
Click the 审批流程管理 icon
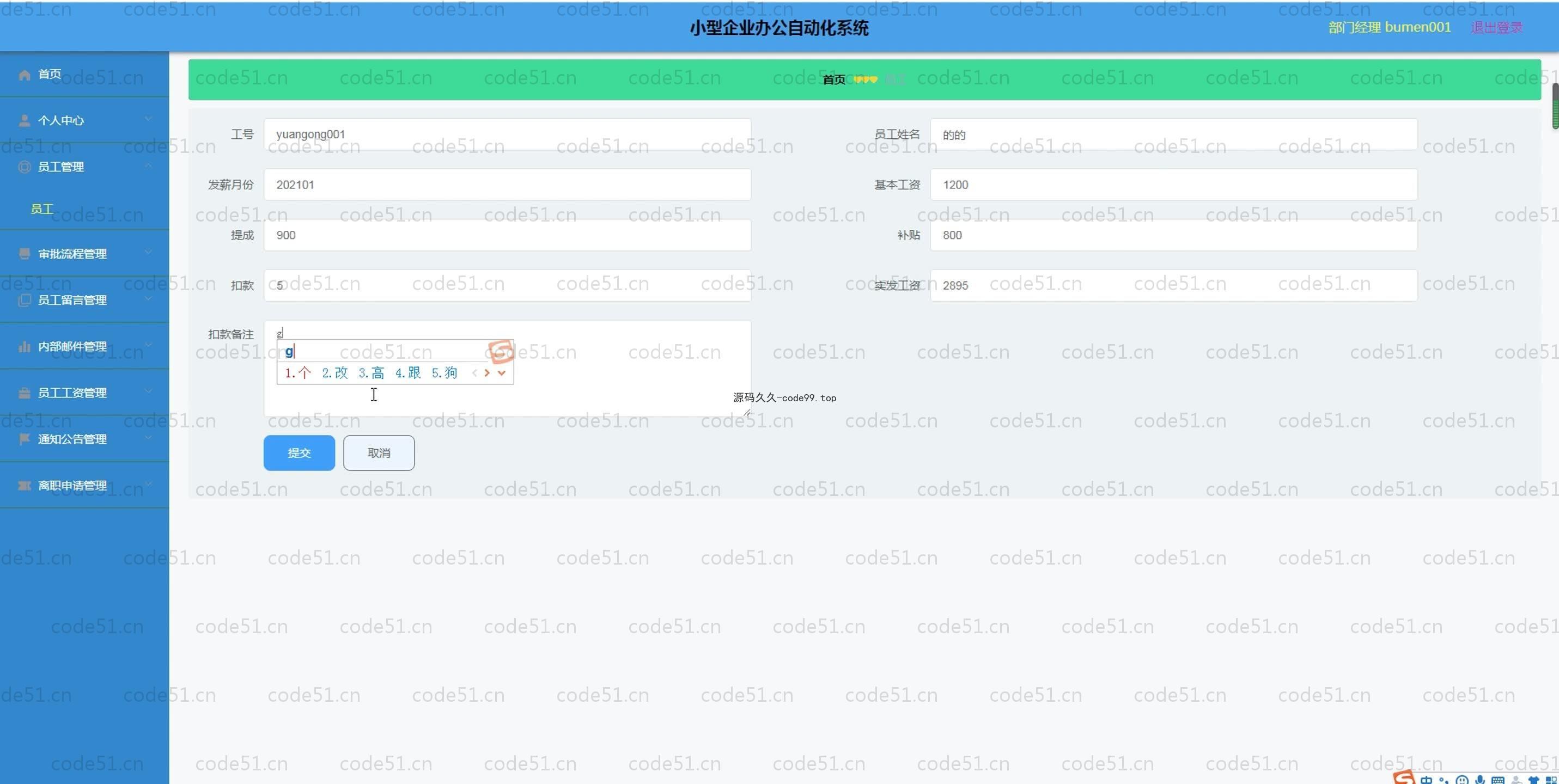tap(24, 254)
